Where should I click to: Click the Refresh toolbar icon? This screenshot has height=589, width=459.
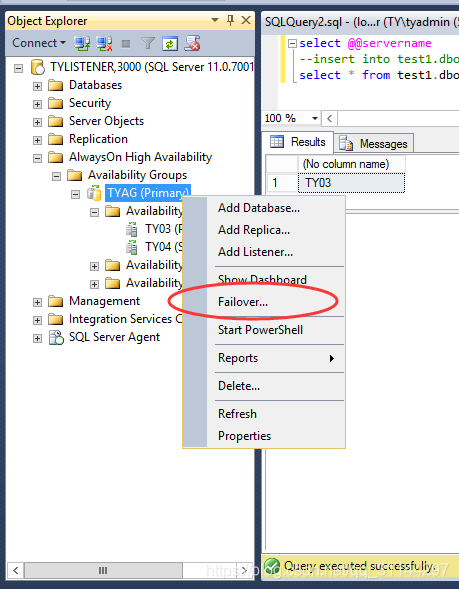169,44
